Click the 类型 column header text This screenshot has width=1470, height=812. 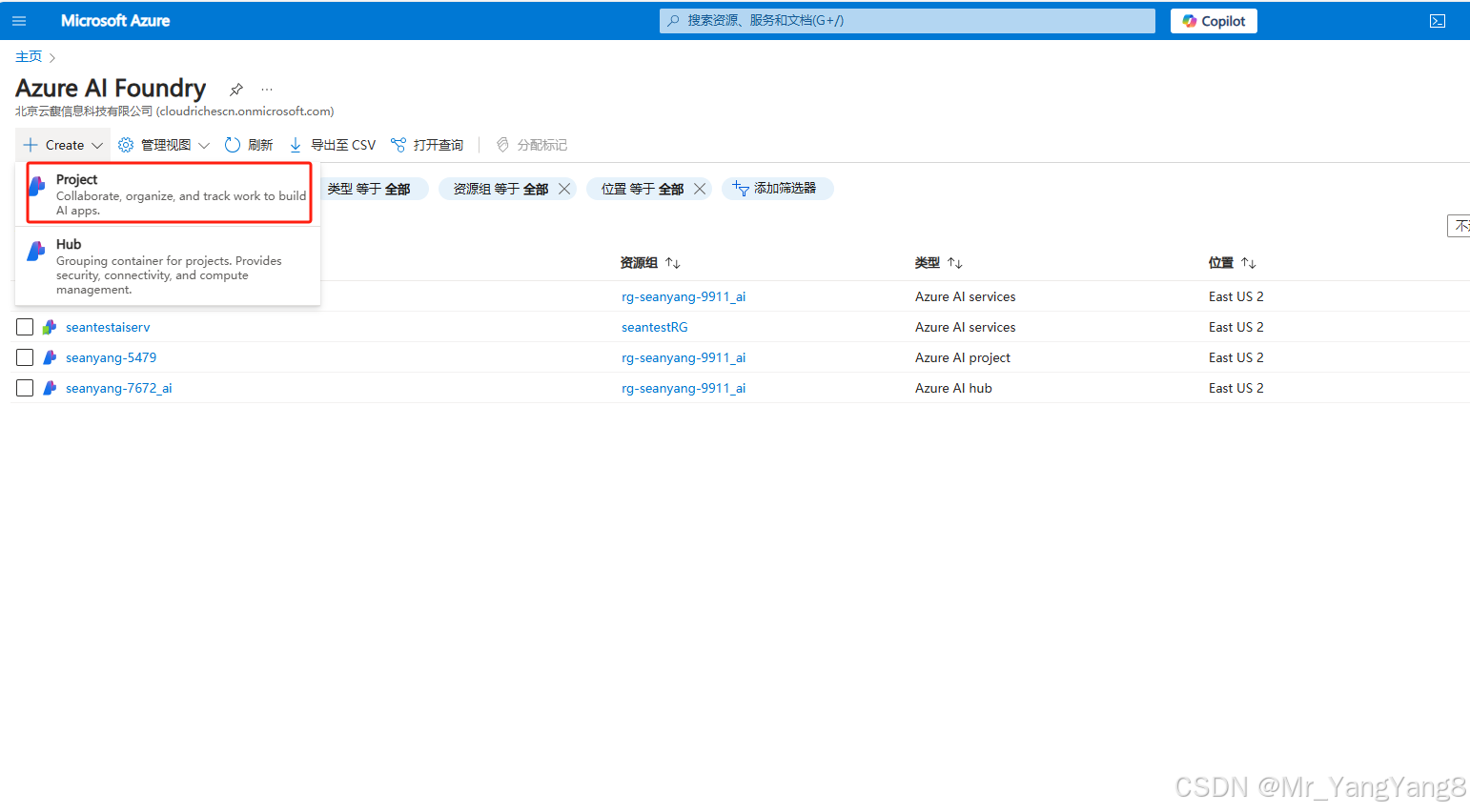pyautogui.click(x=928, y=263)
